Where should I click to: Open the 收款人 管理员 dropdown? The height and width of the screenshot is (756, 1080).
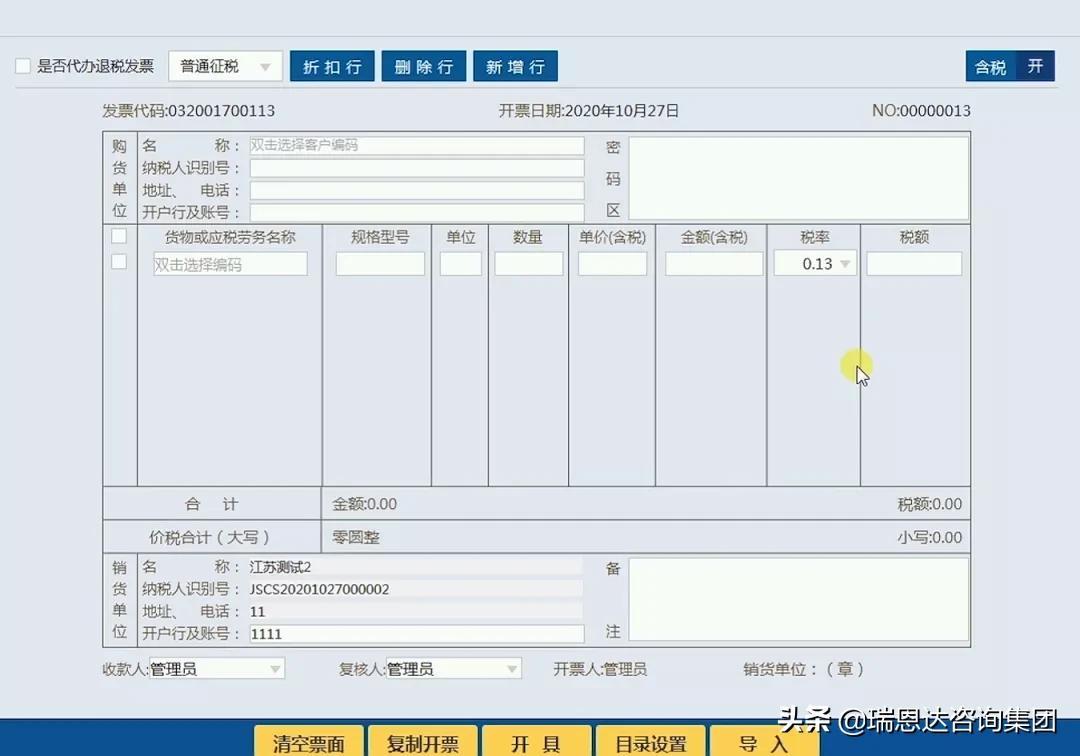(216, 669)
